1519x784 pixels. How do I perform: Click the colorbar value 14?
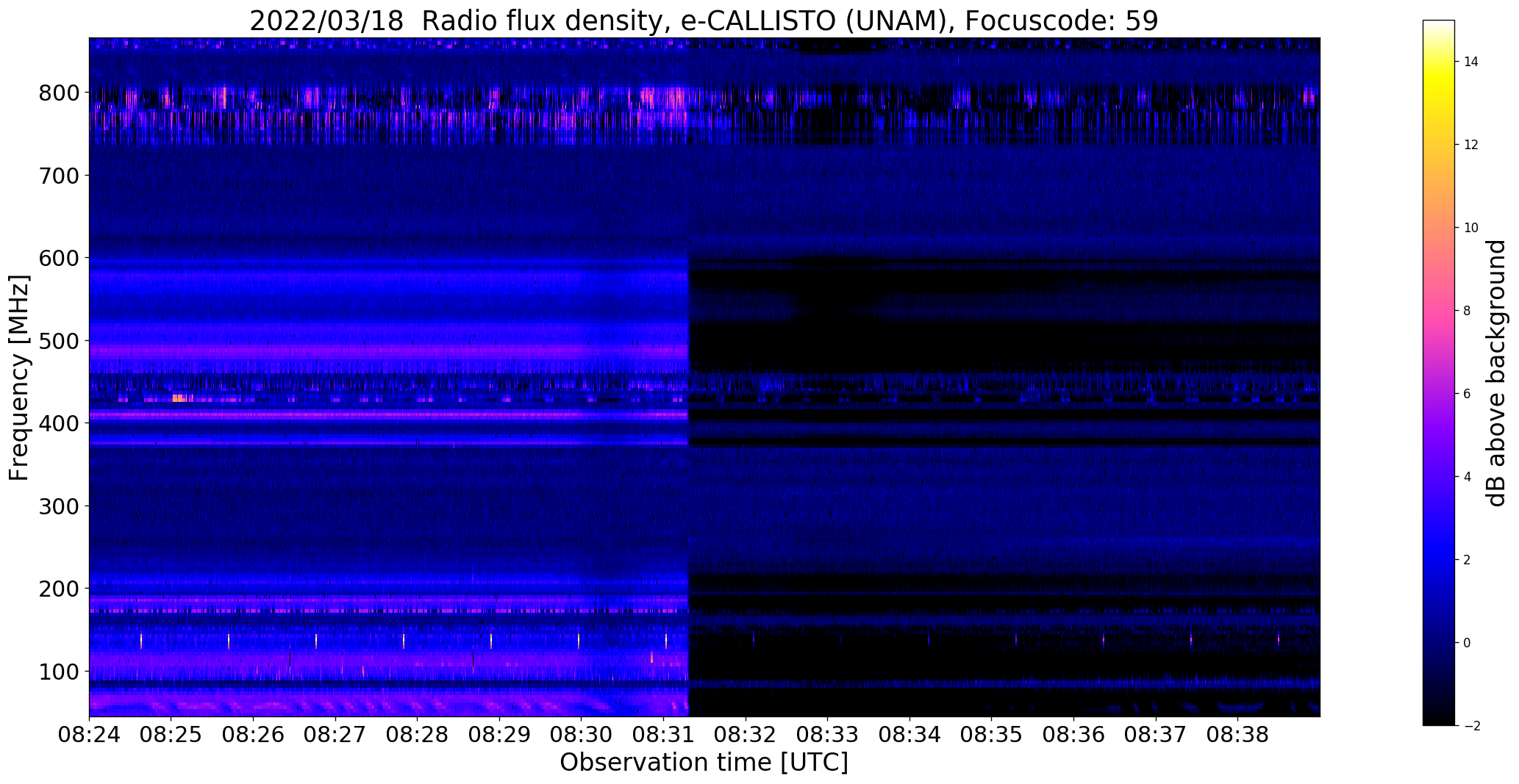[1471, 62]
